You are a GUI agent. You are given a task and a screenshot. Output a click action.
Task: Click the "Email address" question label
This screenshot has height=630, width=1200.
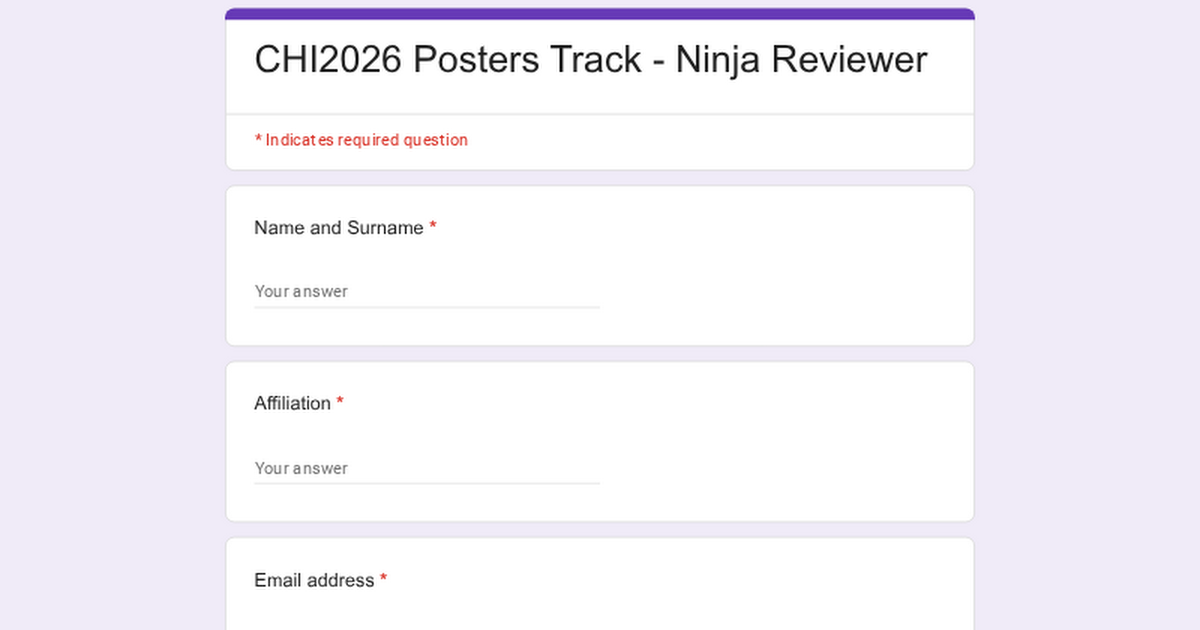point(314,581)
